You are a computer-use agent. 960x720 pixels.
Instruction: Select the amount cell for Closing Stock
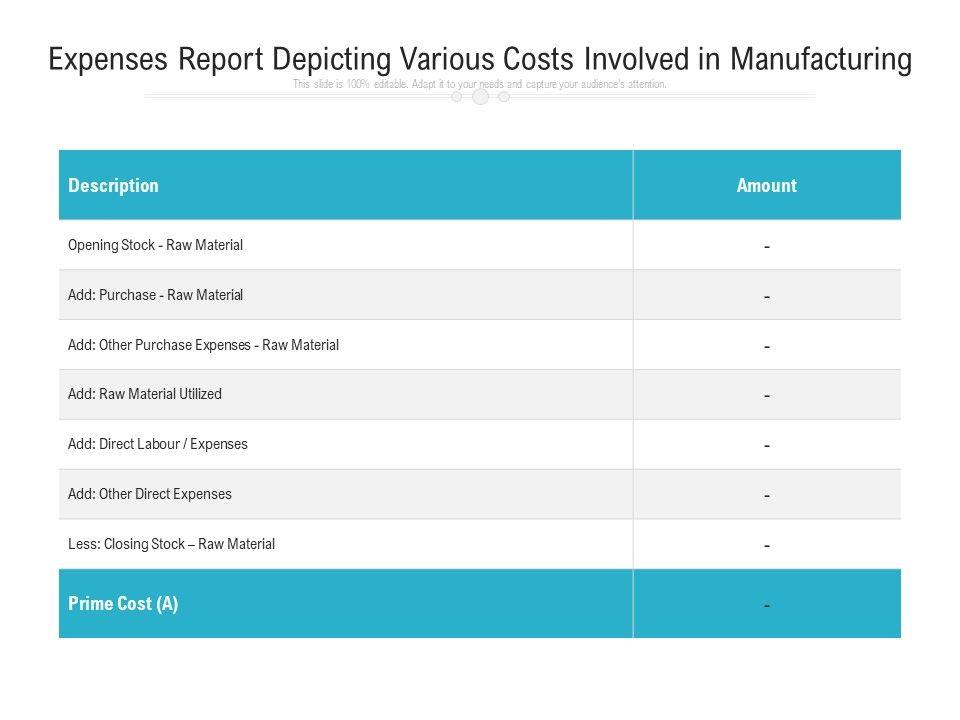[x=766, y=545]
